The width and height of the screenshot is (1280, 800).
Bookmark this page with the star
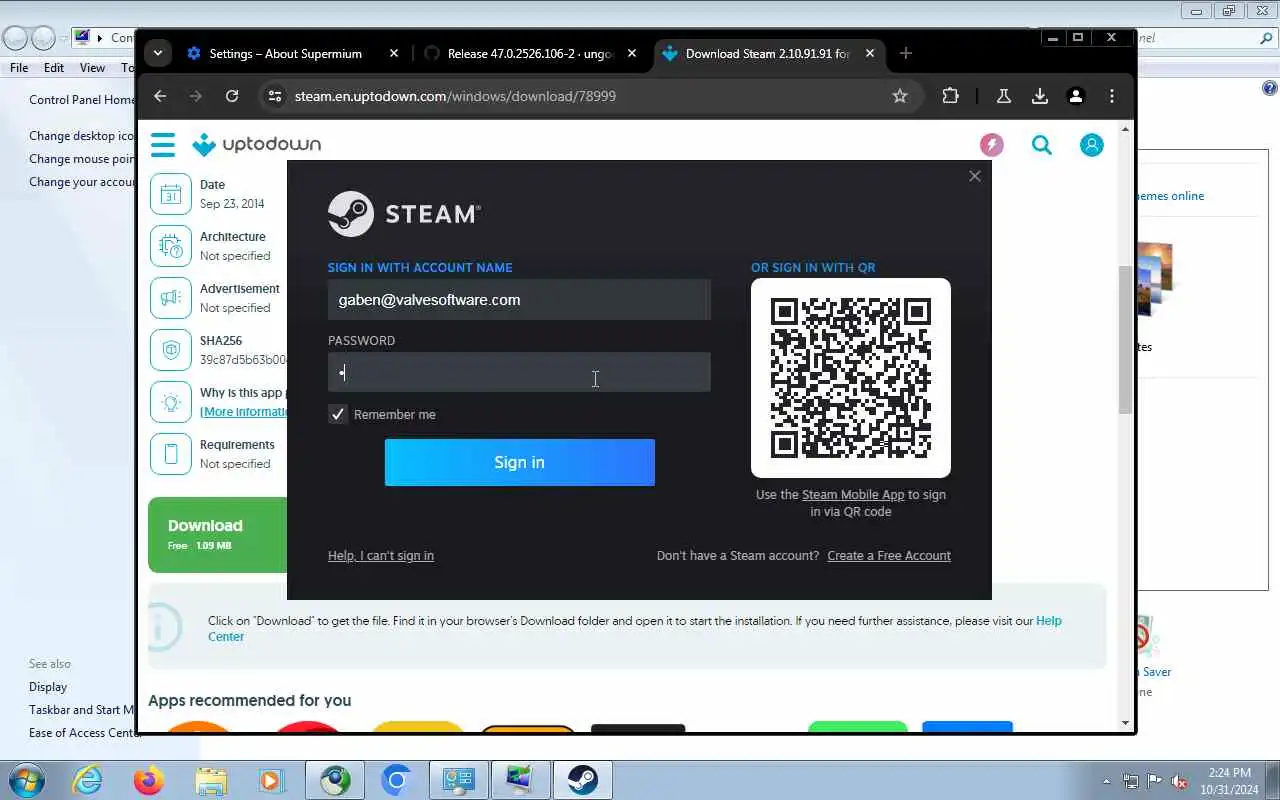coord(900,96)
